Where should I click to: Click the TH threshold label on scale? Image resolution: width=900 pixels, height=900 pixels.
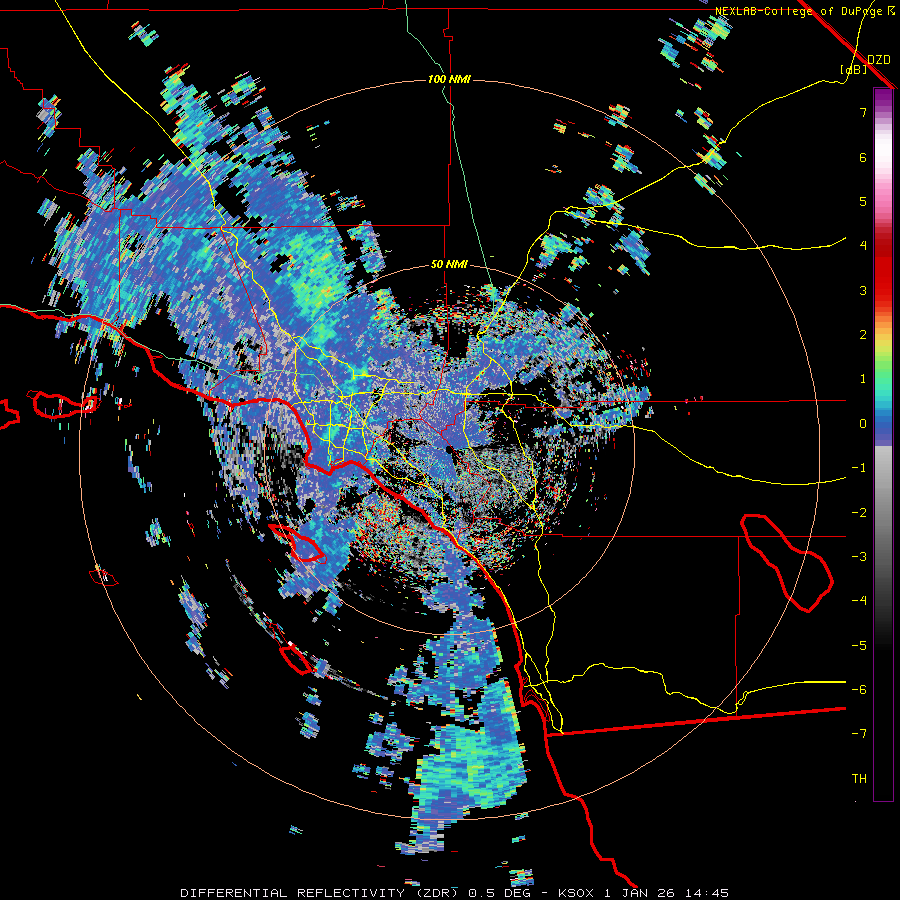click(x=859, y=779)
